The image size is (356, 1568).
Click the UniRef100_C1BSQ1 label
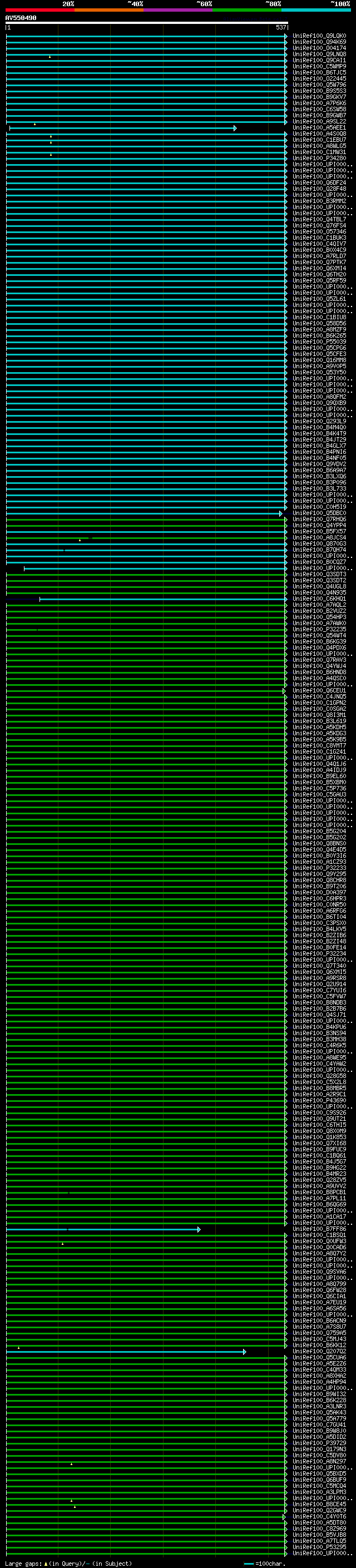pyautogui.click(x=319, y=1235)
